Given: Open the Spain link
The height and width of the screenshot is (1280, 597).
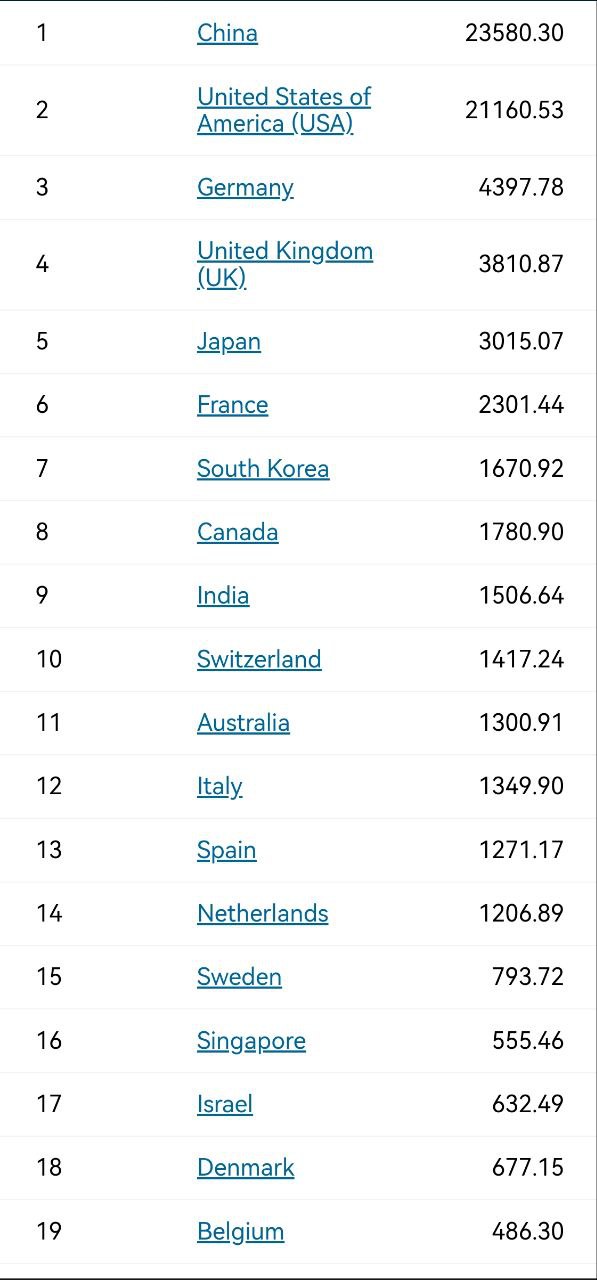Looking at the screenshot, I should pos(226,850).
